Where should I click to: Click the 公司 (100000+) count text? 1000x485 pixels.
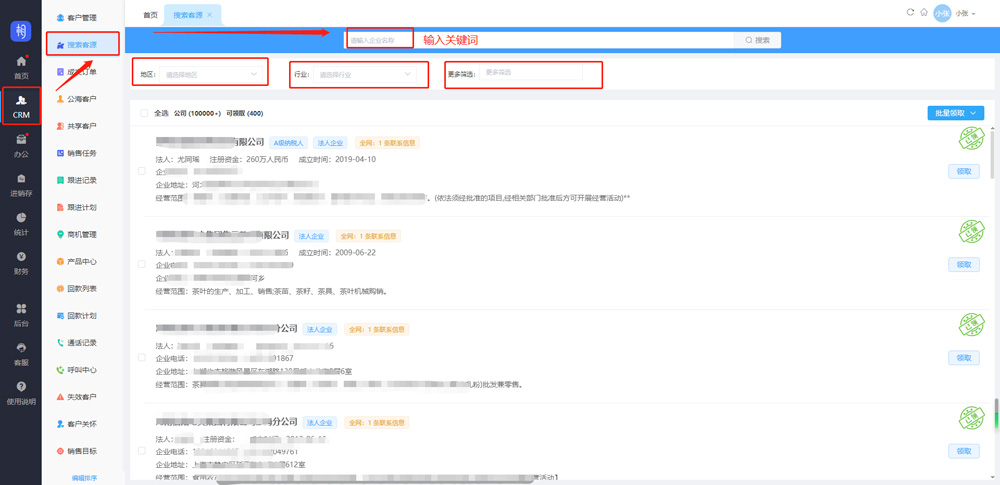click(197, 114)
